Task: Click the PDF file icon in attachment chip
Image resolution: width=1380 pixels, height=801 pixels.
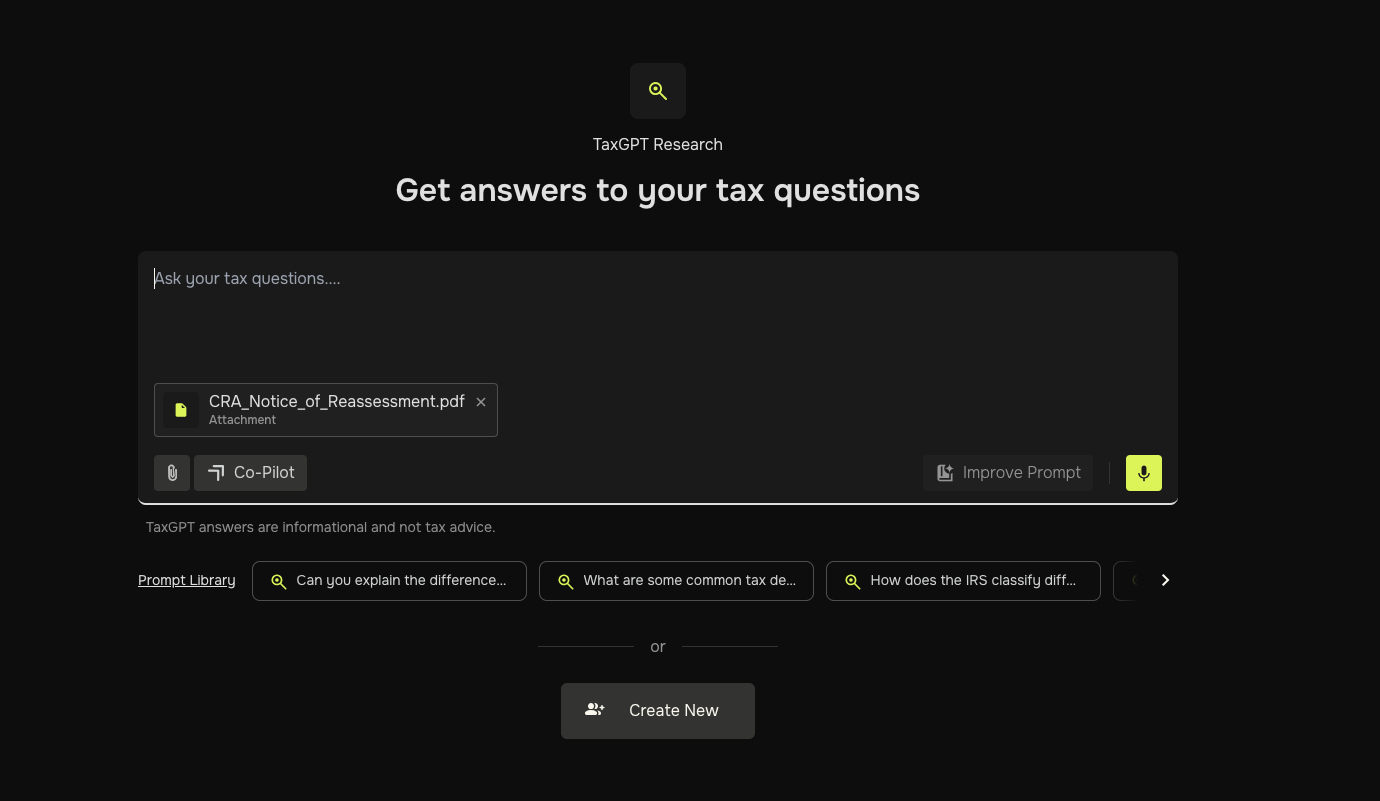Action: pos(181,410)
